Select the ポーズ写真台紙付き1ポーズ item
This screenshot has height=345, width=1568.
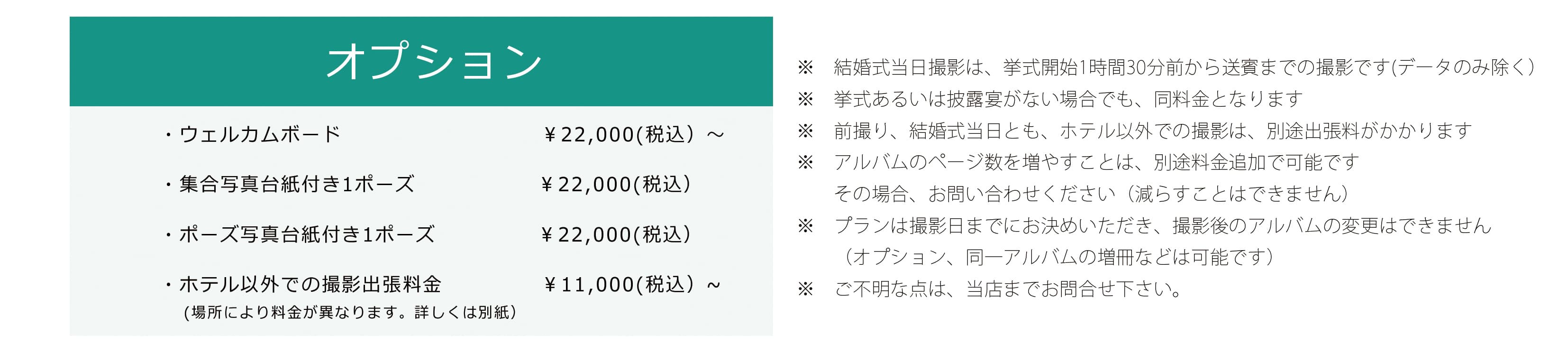pos(307,234)
